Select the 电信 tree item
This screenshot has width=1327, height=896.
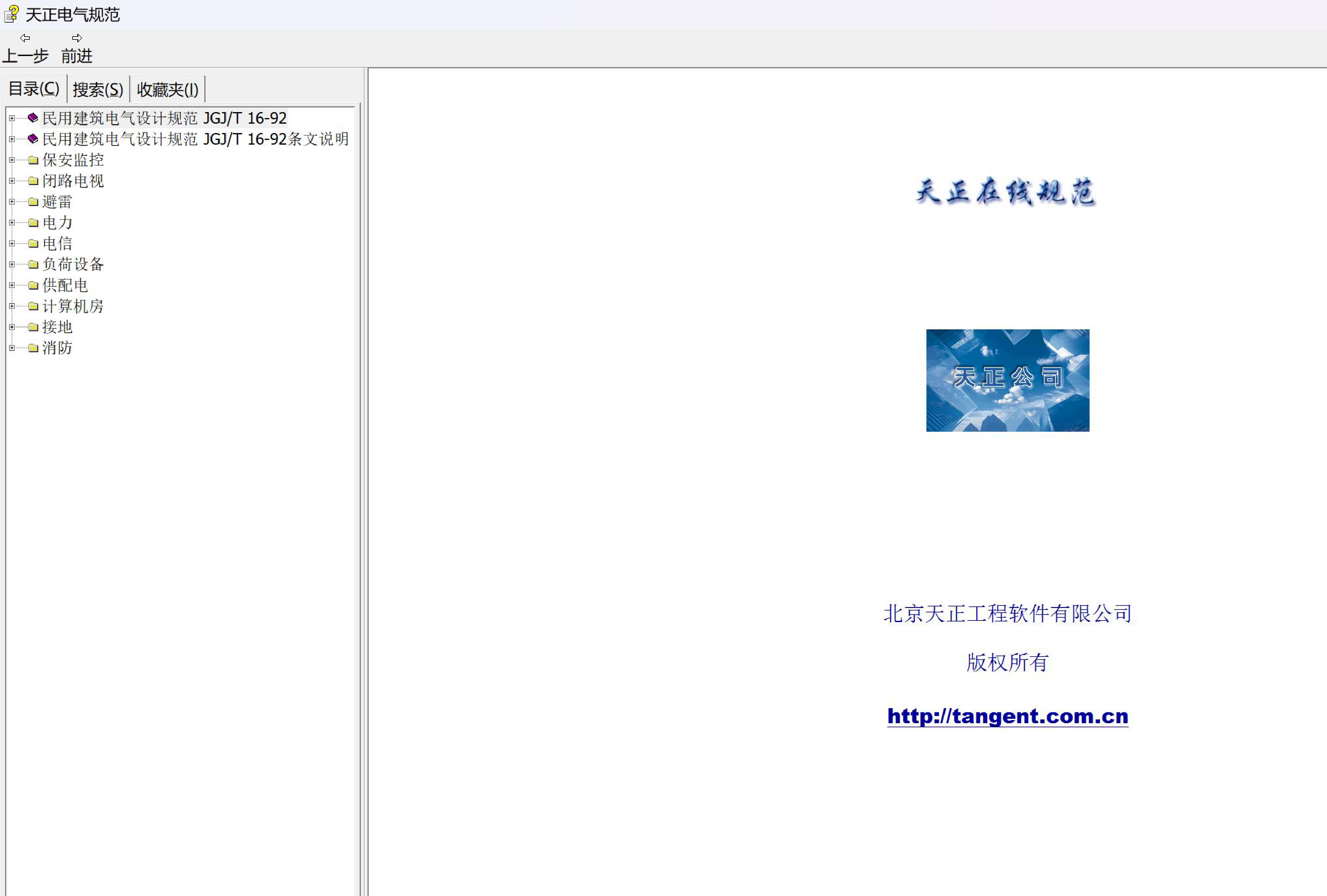[57, 244]
